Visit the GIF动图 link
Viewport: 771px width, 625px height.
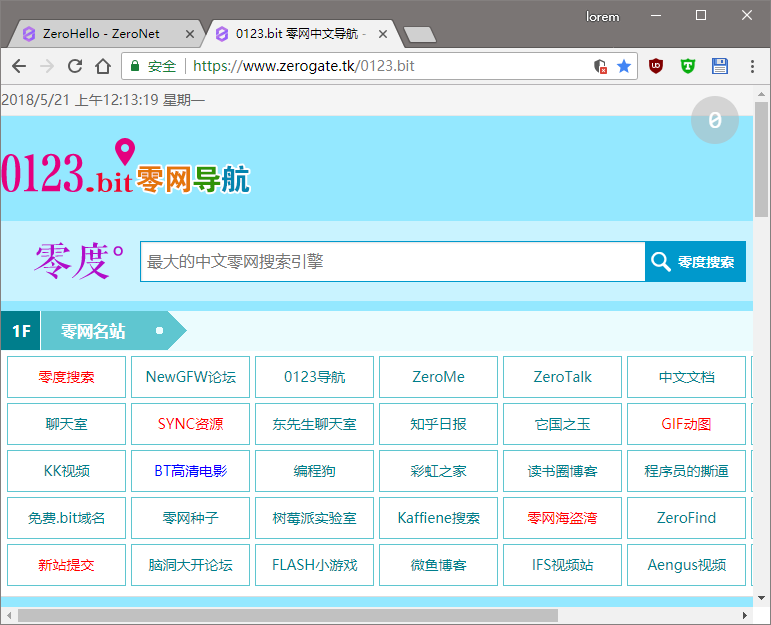(686, 424)
